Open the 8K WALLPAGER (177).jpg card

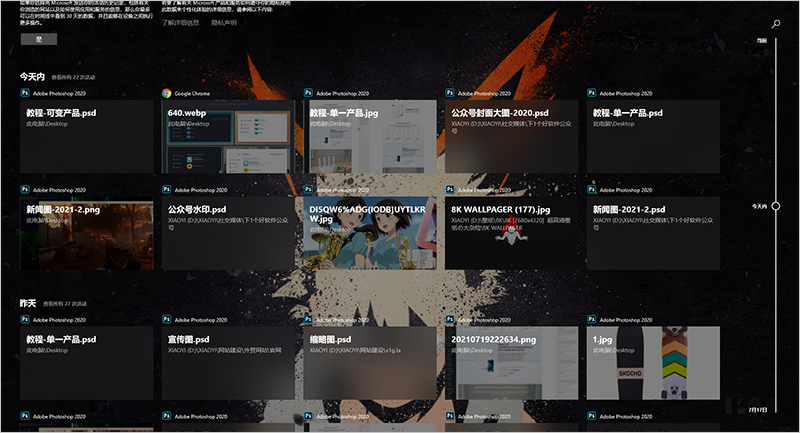(x=511, y=233)
